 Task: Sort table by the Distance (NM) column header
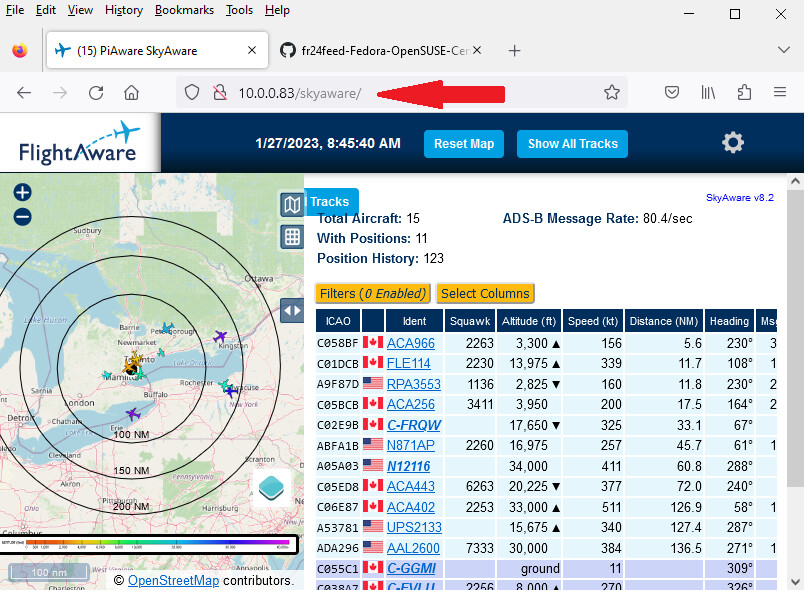click(664, 321)
